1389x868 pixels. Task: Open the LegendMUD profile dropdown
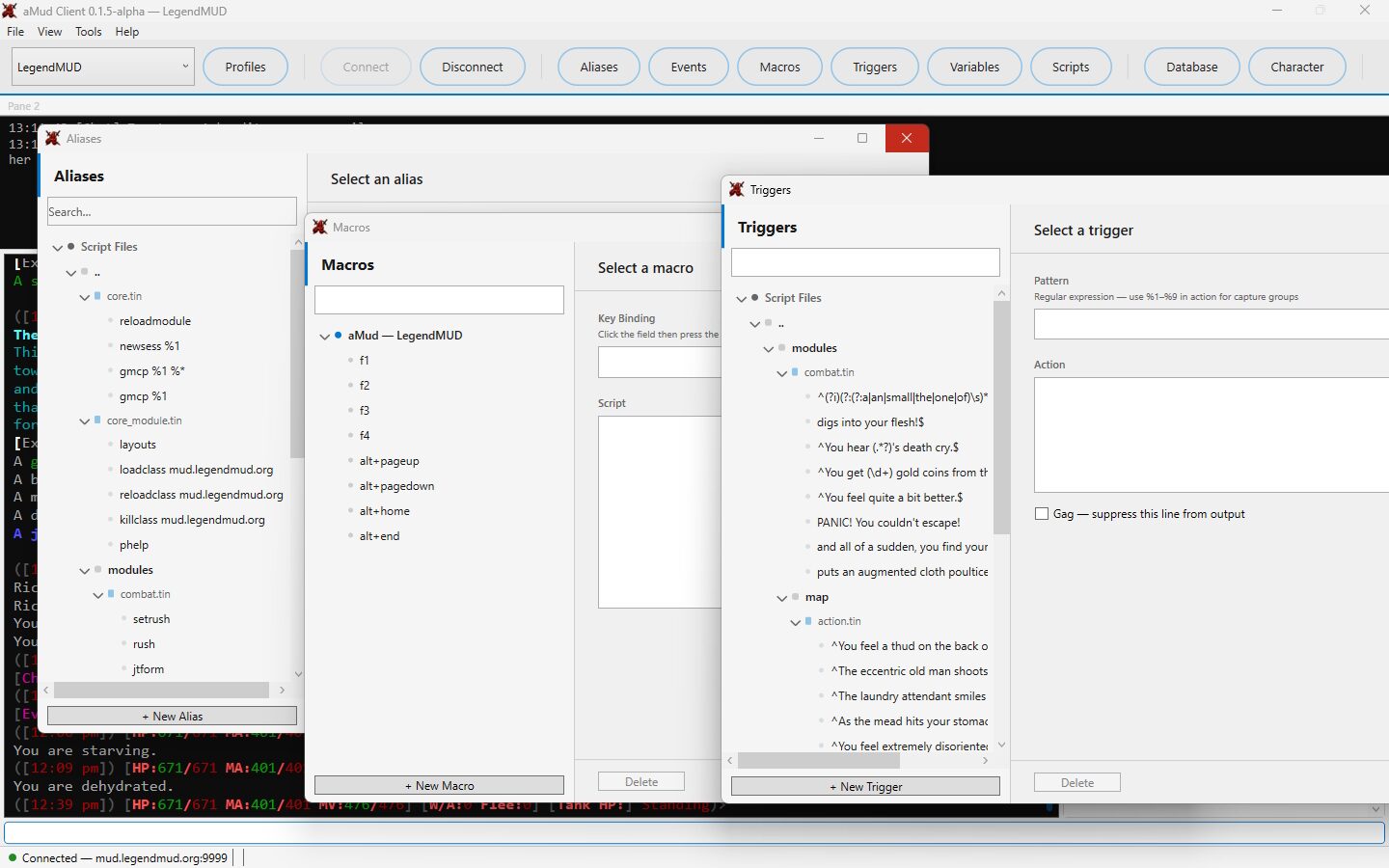pyautogui.click(x=103, y=67)
